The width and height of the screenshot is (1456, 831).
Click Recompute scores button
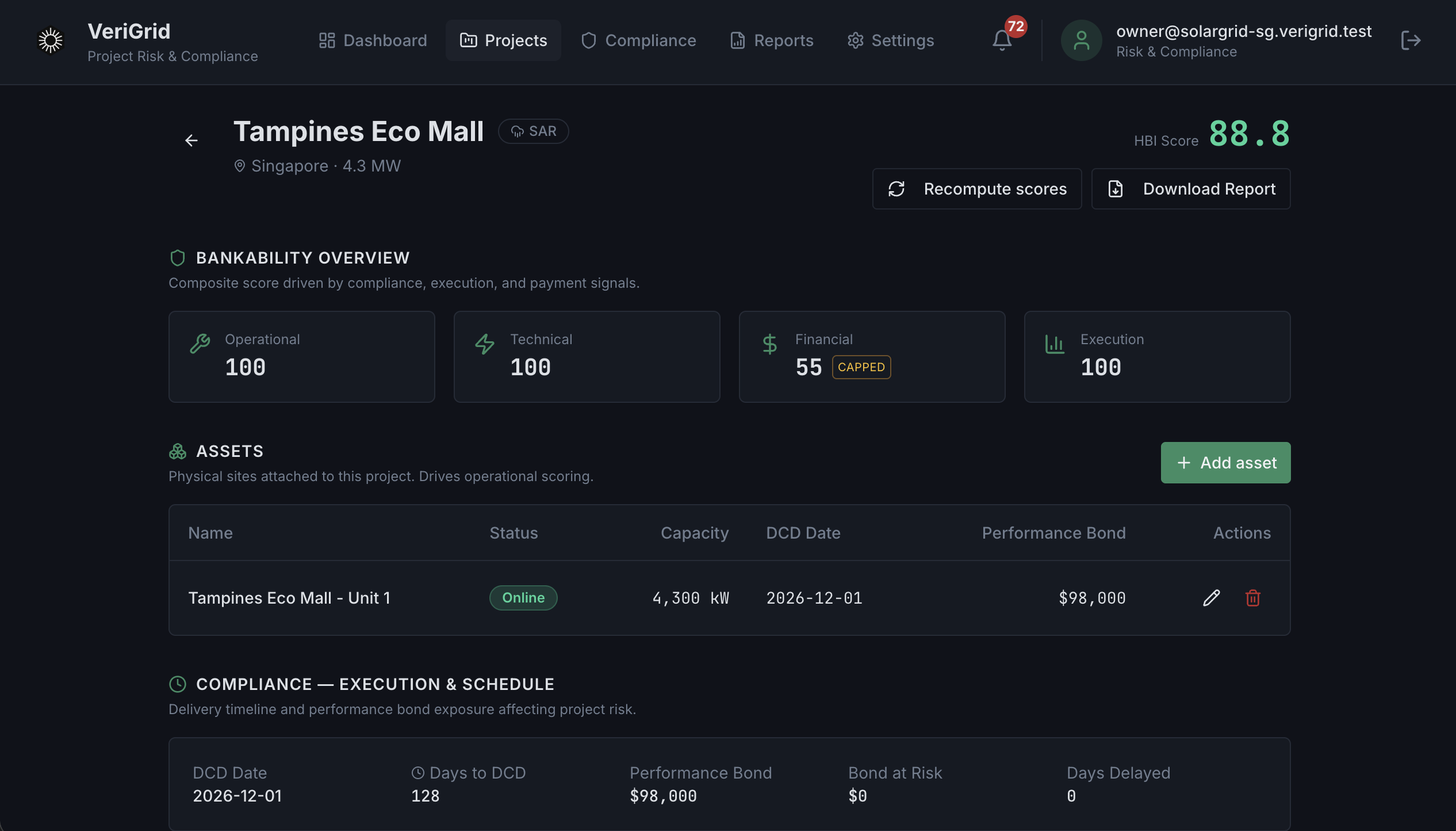click(977, 189)
